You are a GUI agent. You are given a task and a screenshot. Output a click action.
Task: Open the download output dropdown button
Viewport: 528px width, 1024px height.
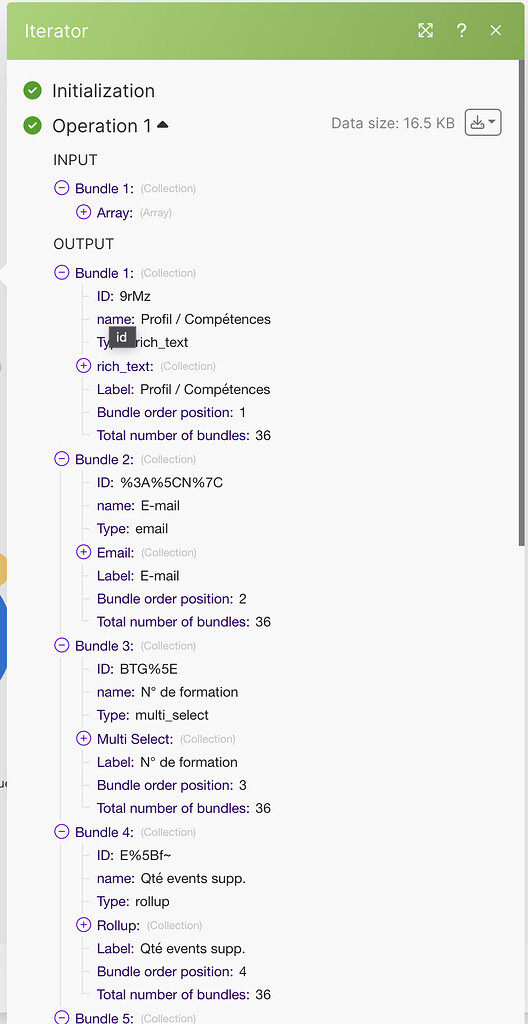483,122
